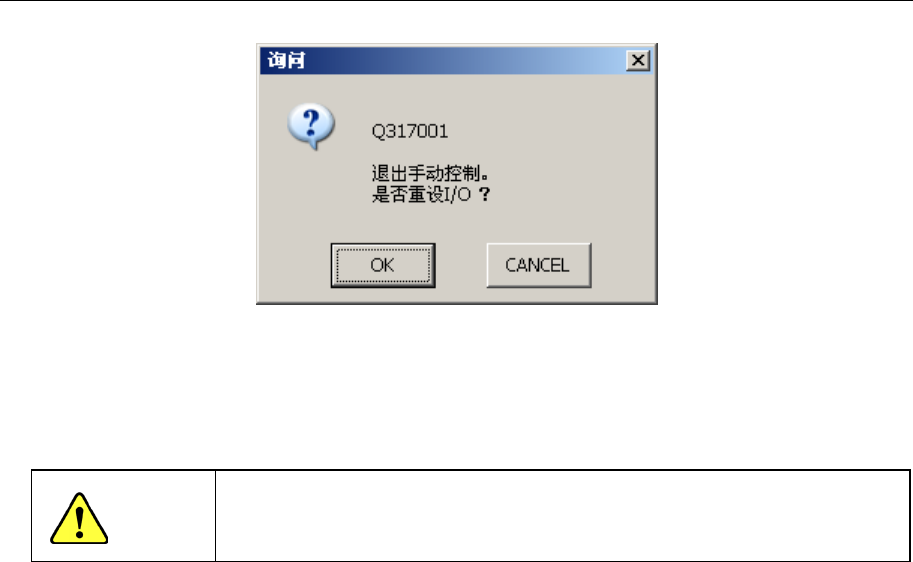
Task: Click the blue gradient dialog title bar
Action: pos(457,61)
